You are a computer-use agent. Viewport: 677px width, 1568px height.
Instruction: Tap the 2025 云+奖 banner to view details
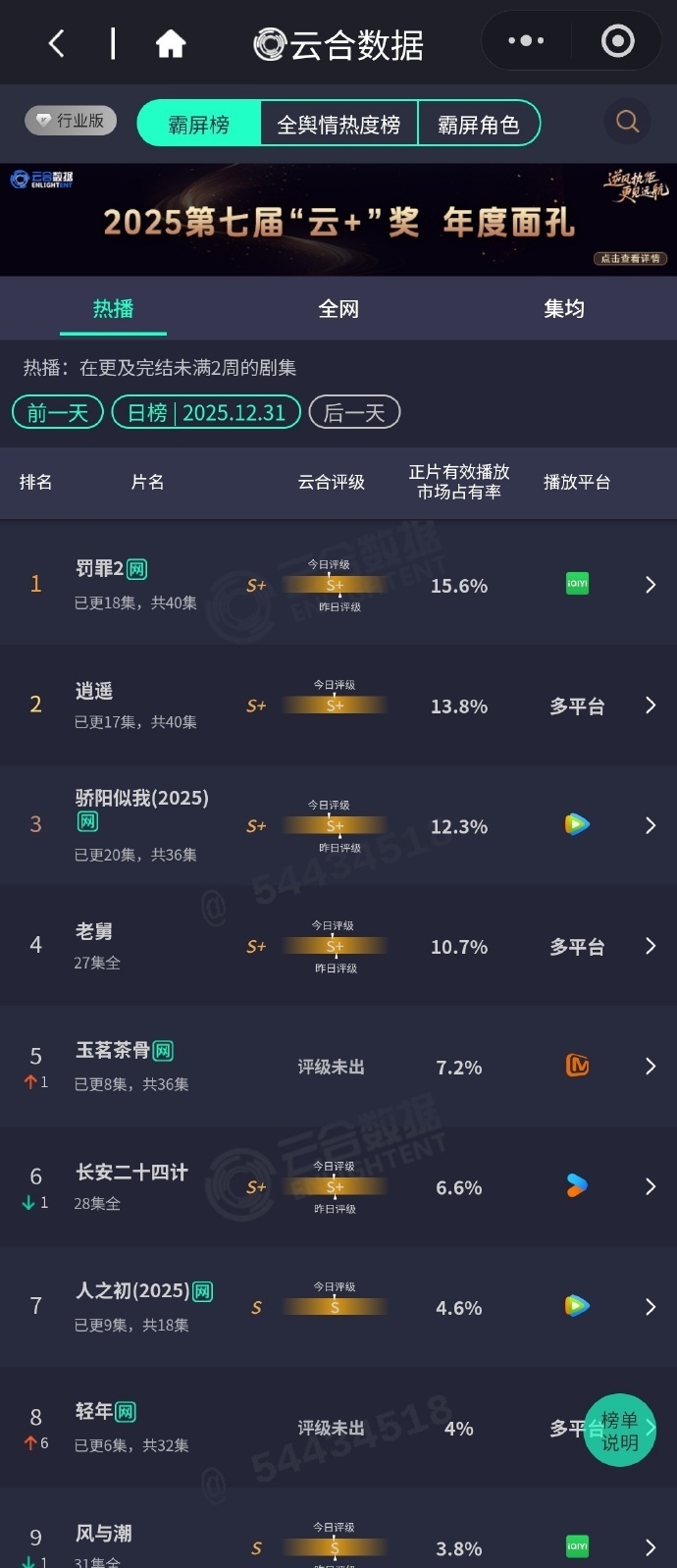pyautogui.click(x=338, y=218)
